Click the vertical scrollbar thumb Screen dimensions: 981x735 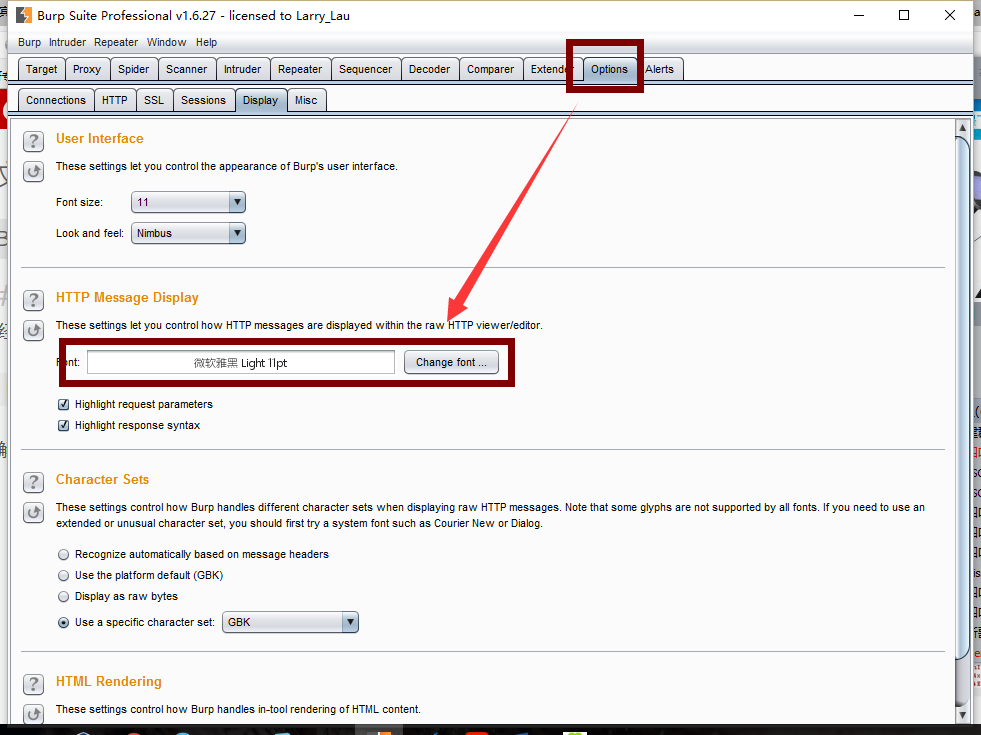962,397
